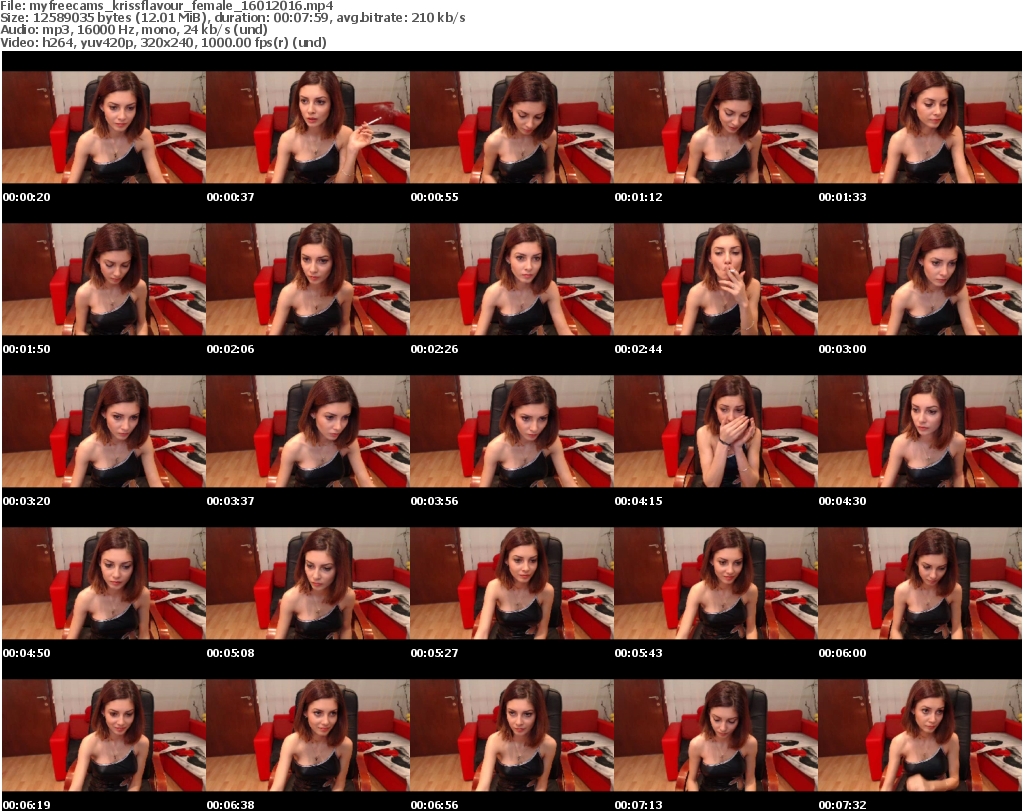The width and height of the screenshot is (1024, 811).
Task: Choose the thumbnail at 00:01:33
Action: pyautogui.click(x=920, y=127)
